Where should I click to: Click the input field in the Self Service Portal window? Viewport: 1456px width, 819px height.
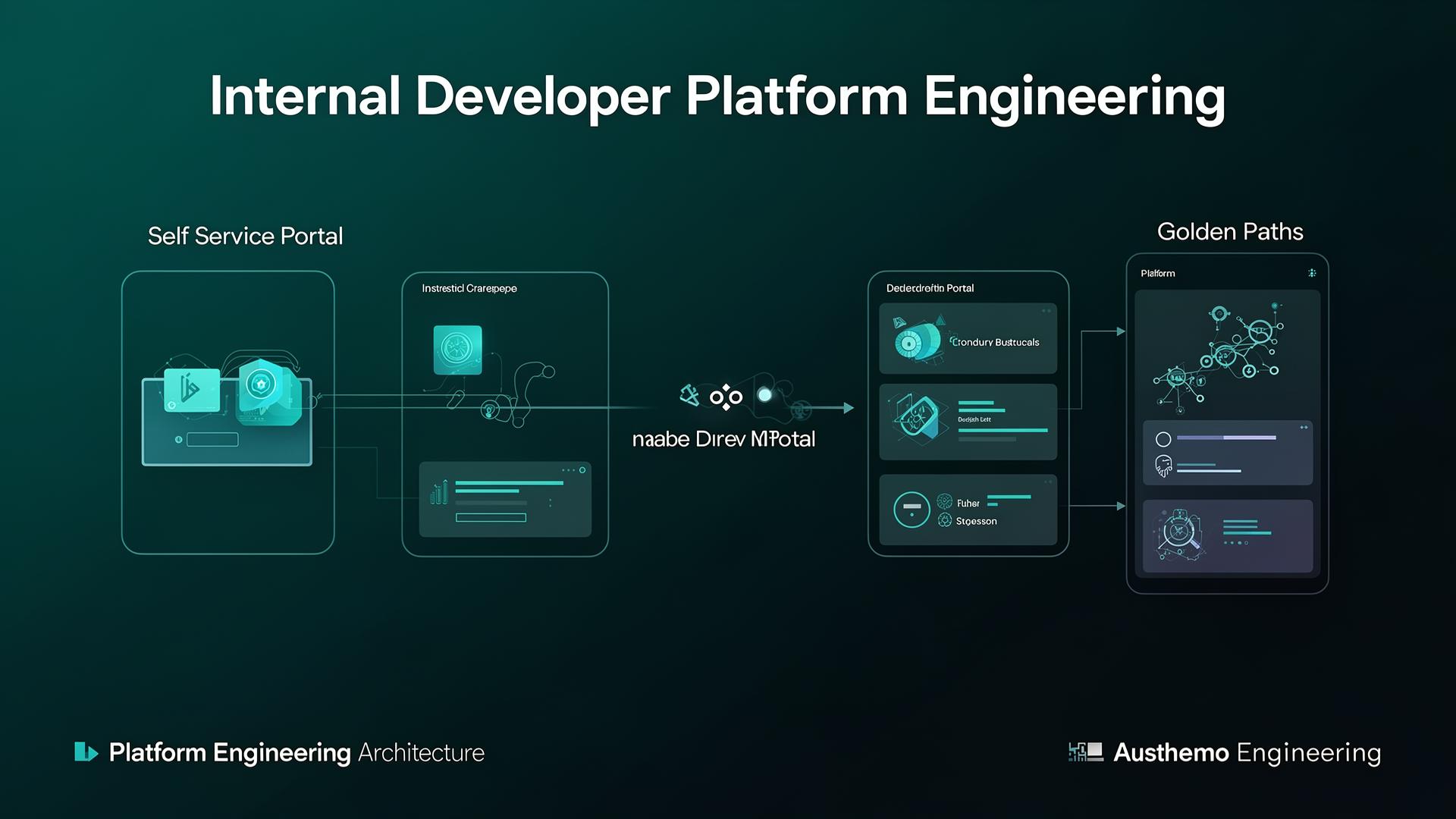coord(212,439)
